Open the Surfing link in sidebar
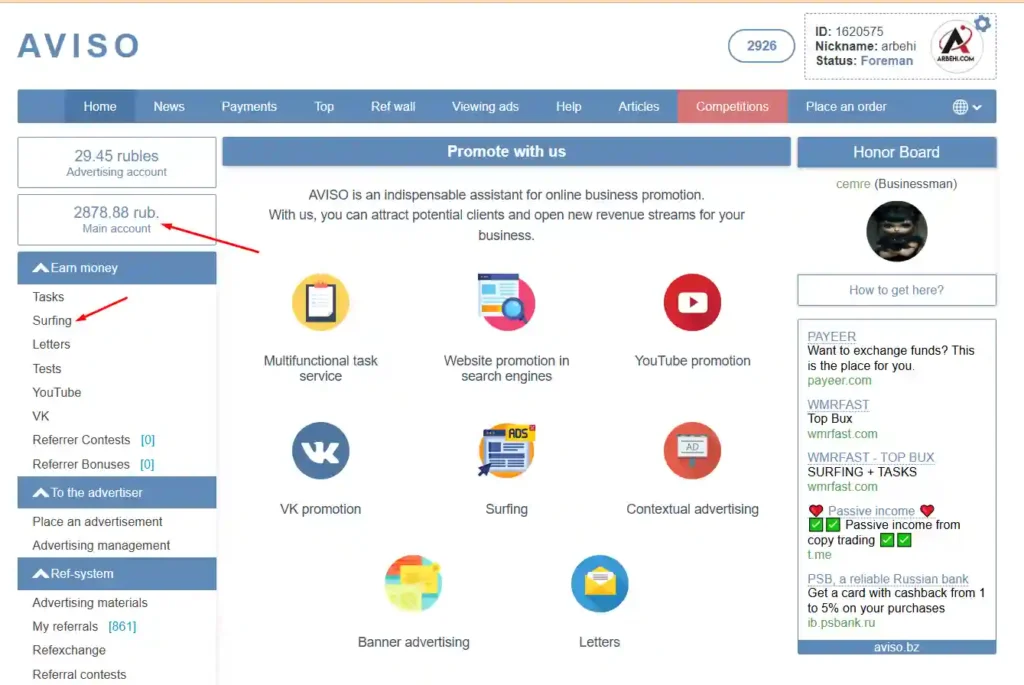1024x685 pixels. [52, 321]
